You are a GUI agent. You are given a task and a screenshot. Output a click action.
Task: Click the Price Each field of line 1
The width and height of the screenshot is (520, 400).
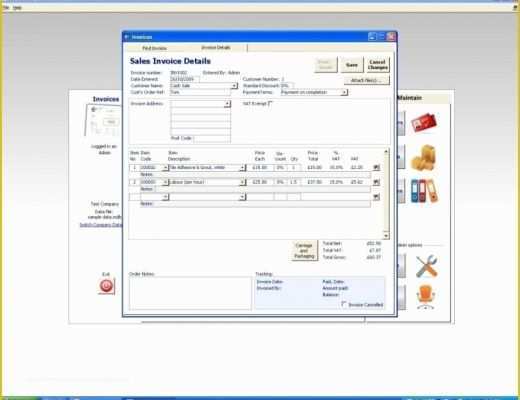pos(260,168)
